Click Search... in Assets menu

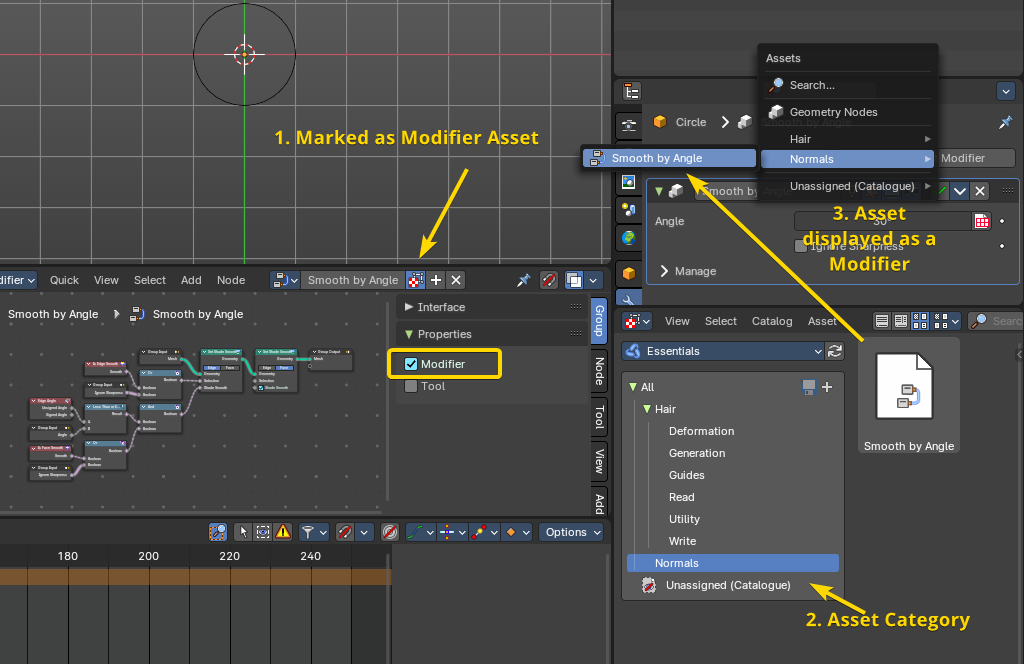pyautogui.click(x=847, y=85)
